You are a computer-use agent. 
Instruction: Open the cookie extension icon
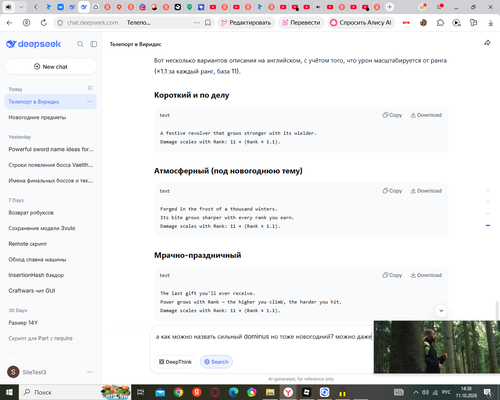[x=423, y=23]
